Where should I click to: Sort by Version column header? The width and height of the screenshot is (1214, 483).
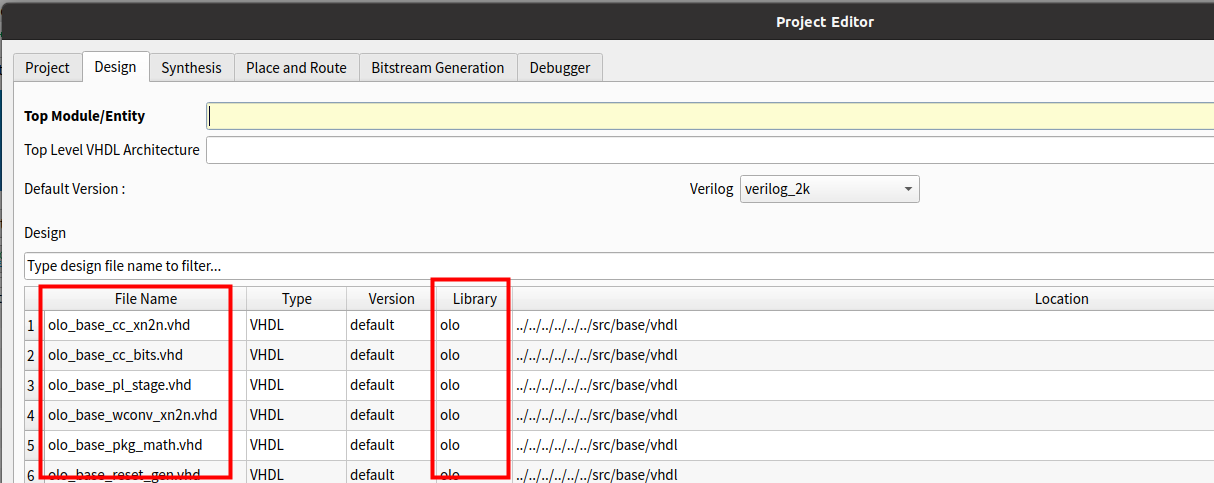(x=391, y=298)
